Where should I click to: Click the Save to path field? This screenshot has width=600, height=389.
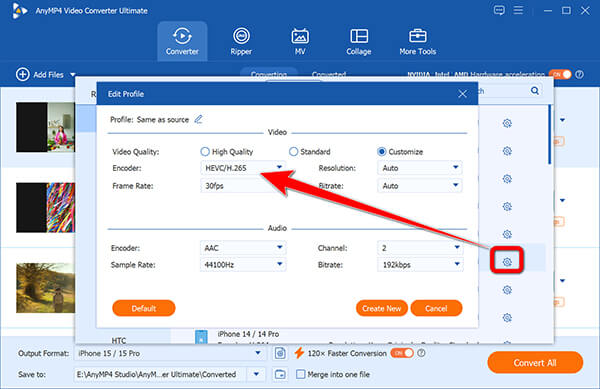point(161,374)
